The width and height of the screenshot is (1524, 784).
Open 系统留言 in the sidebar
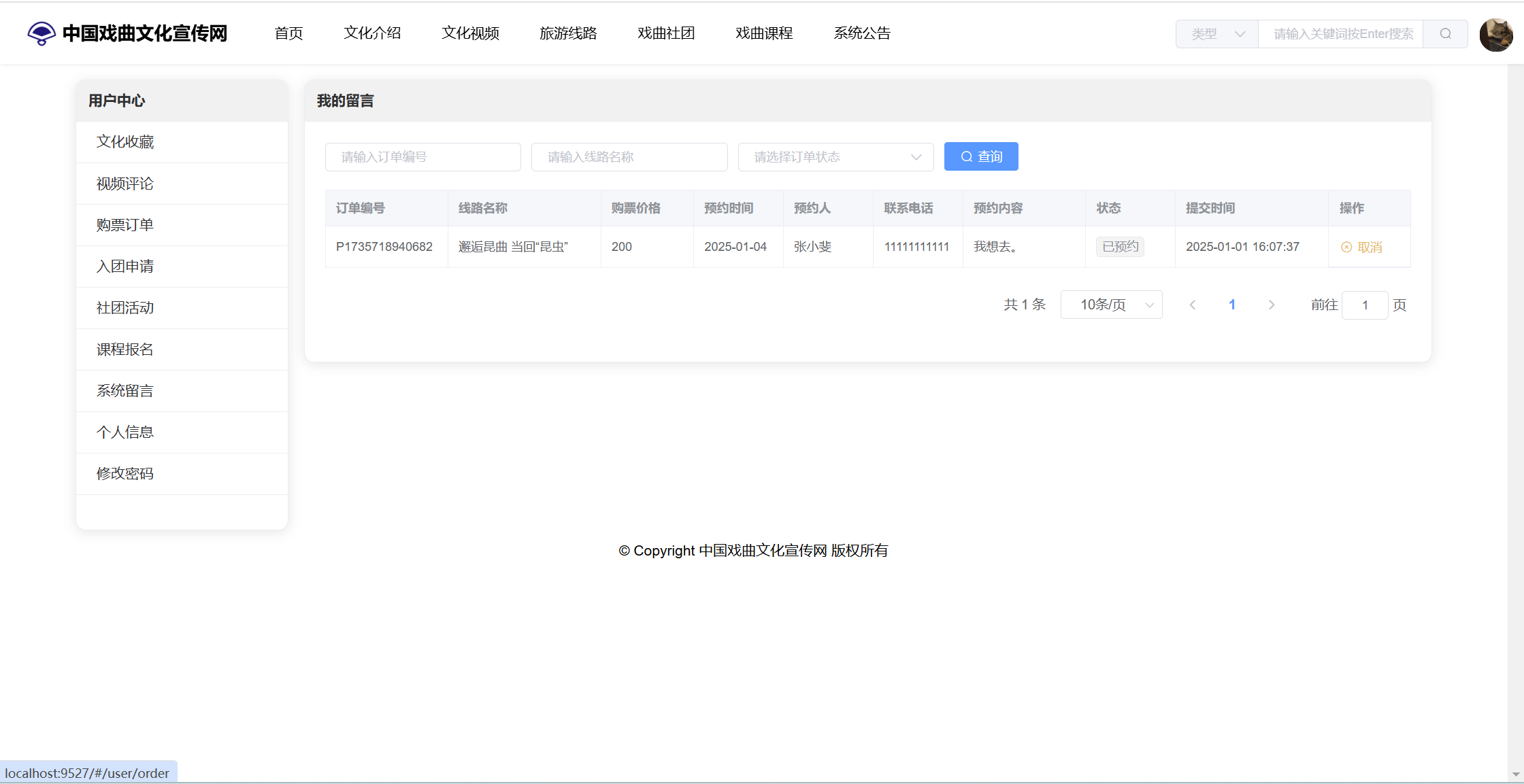125,391
